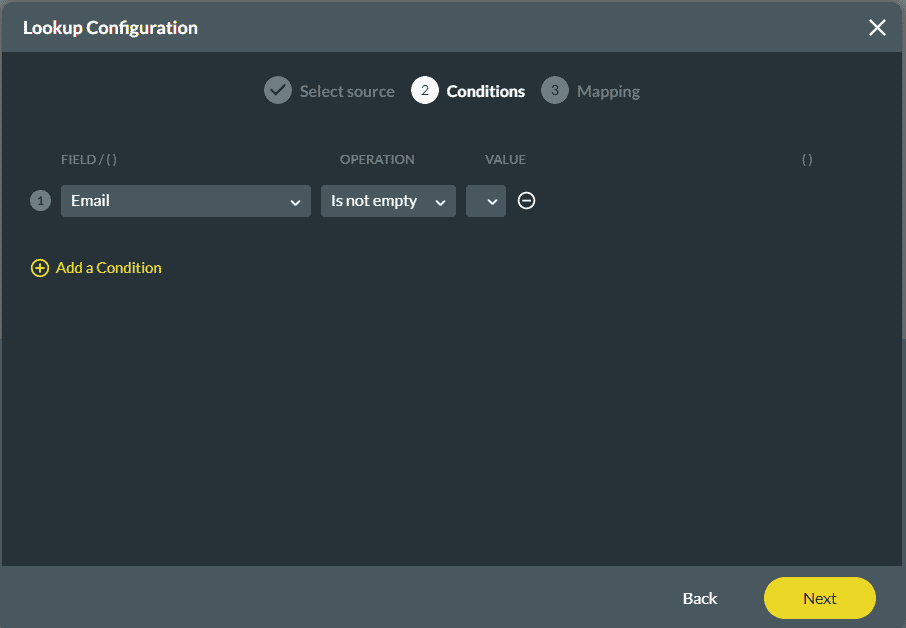
Task: Open the Email field dropdown
Action: tap(185, 201)
